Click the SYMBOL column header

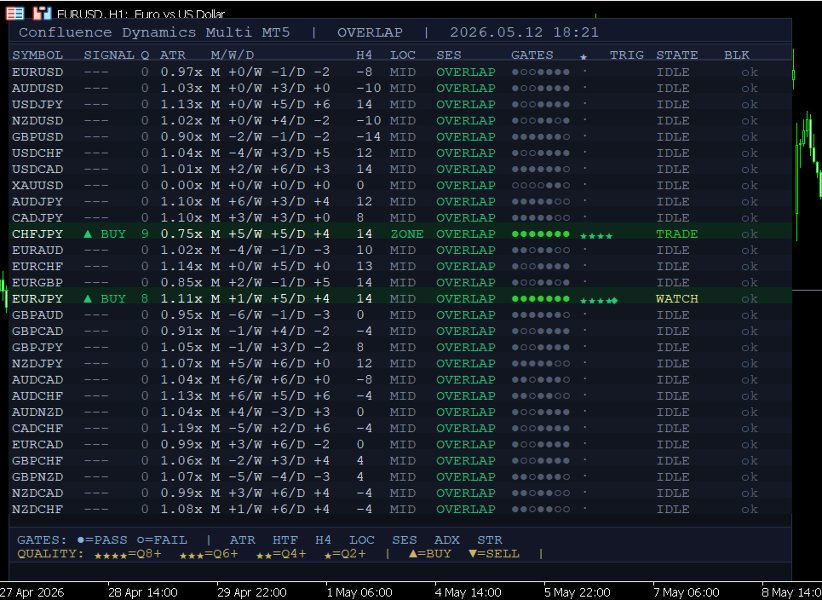click(x=37, y=55)
